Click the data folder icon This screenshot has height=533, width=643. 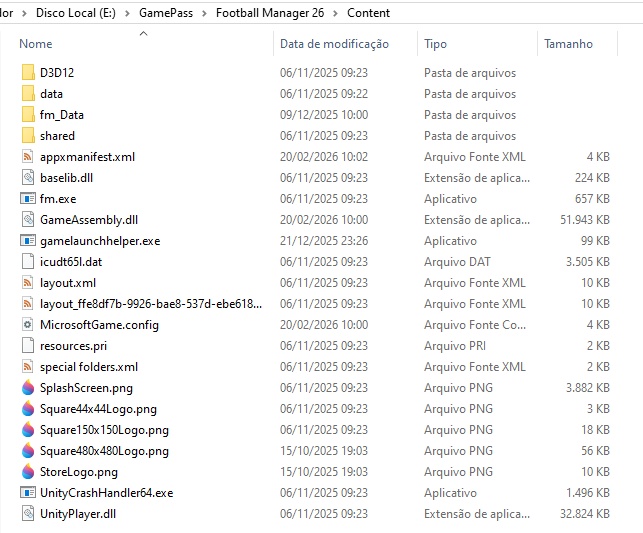(28, 93)
